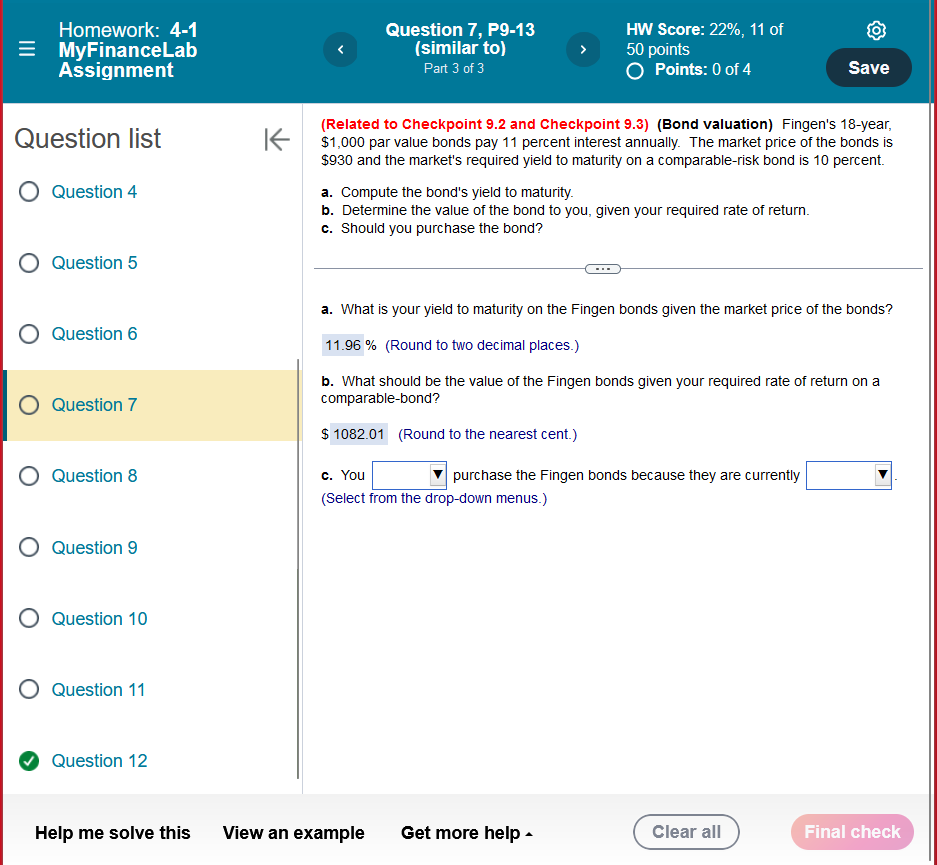Viewport: 937px width, 865px height.
Task: Click the green checkmark beside Question 12
Action: coord(29,761)
